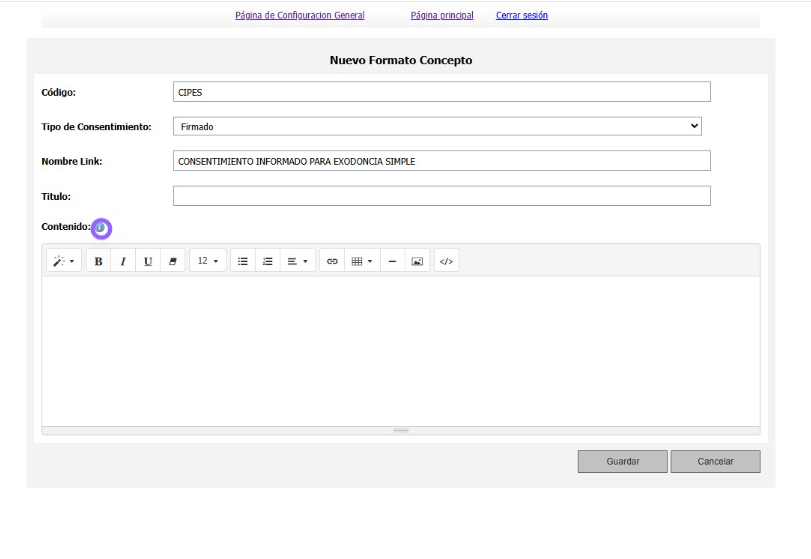Open the paragraph alignment dropdown

295,261
